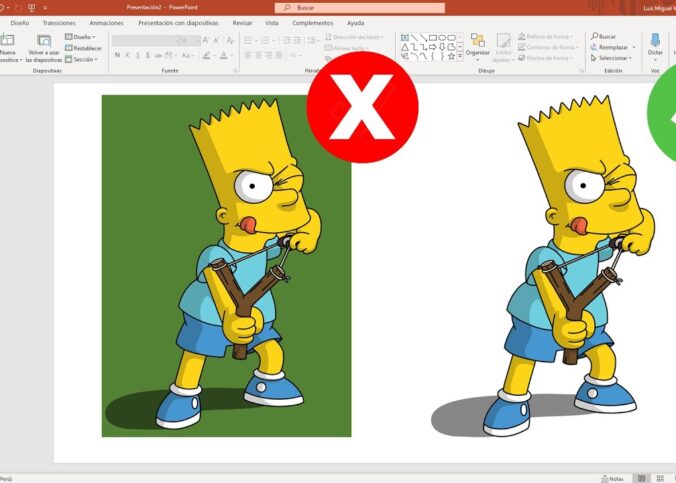This screenshot has height=483, width=676.
Task: Click the Nueva diapositiva icon
Action: point(7,41)
